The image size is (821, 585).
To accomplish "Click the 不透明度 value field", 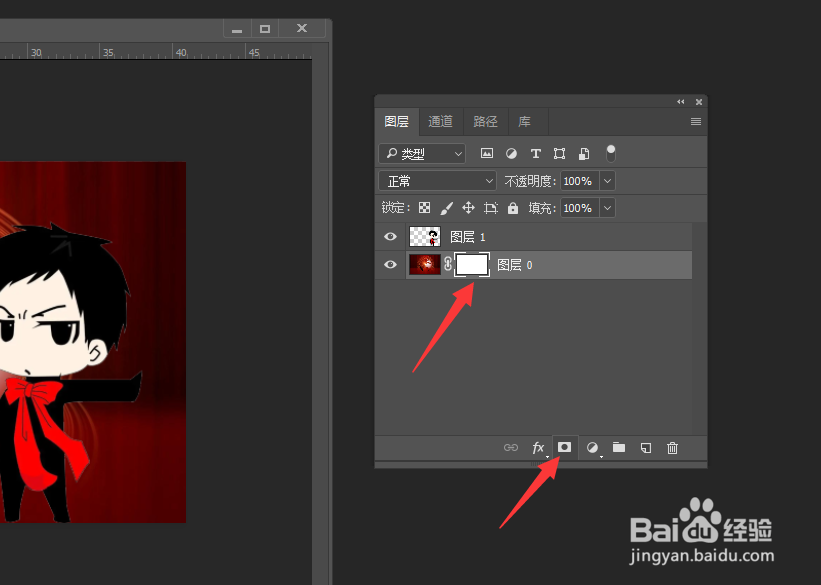I will click(580, 181).
